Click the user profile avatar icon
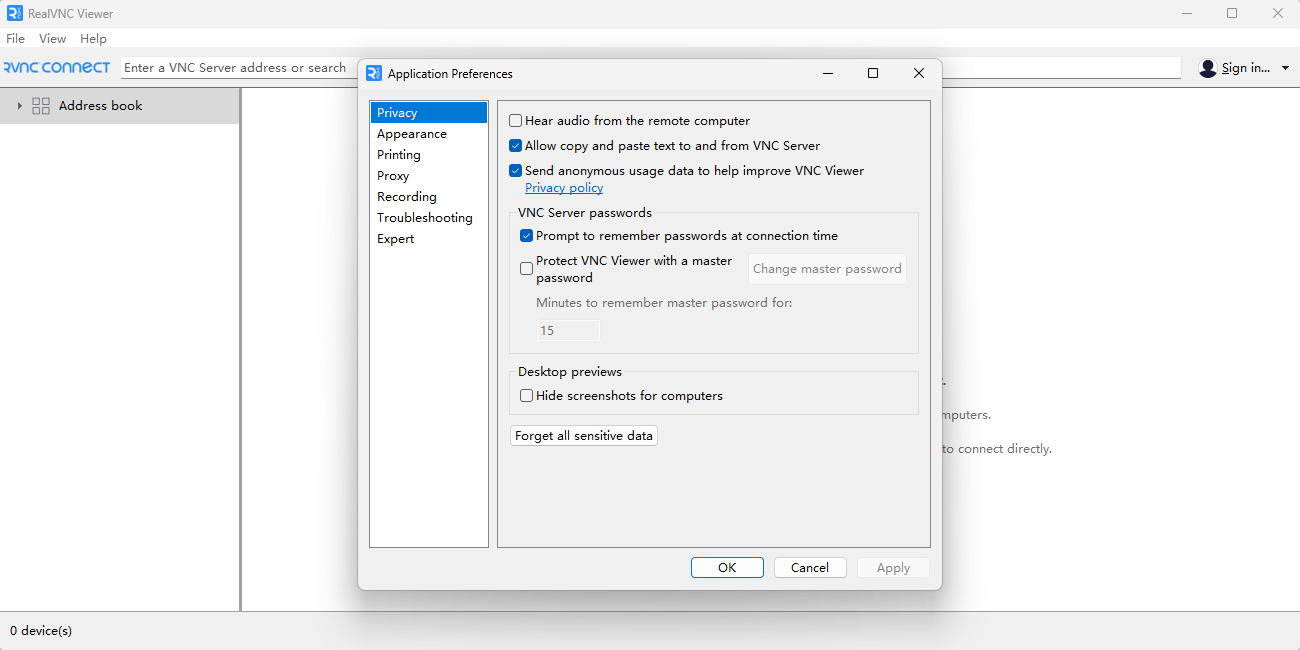 pyautogui.click(x=1208, y=68)
